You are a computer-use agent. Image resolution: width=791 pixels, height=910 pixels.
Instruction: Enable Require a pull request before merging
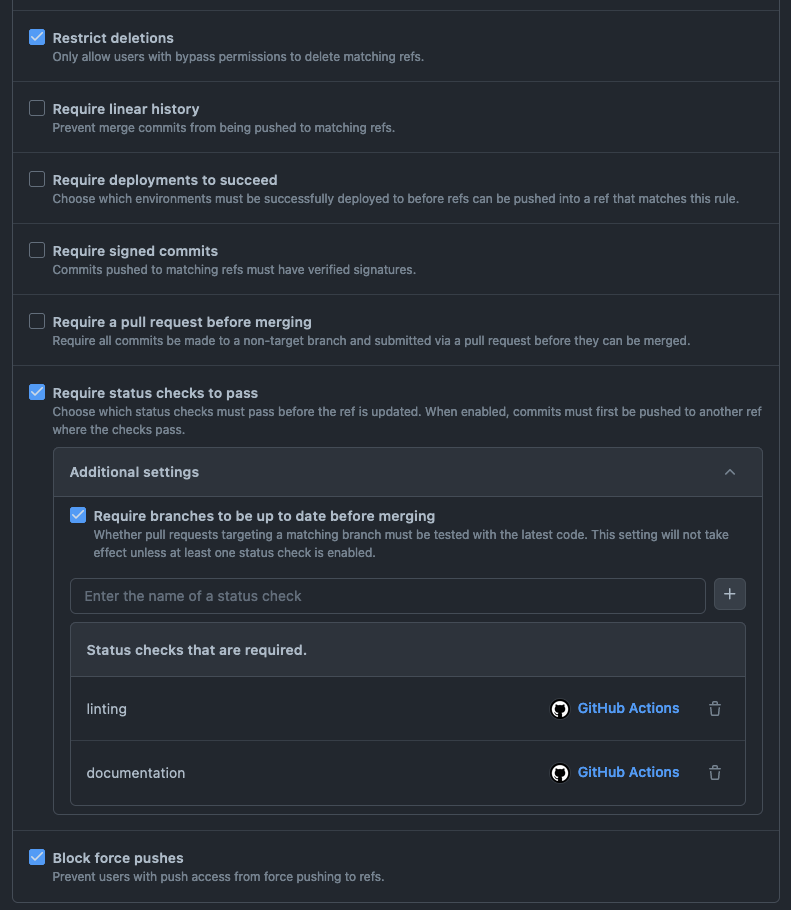click(x=37, y=321)
